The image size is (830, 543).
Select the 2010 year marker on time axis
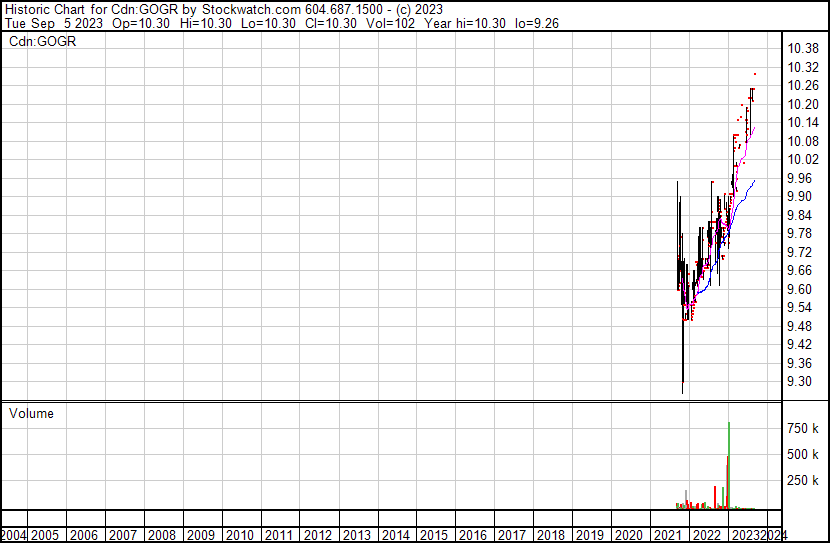click(x=240, y=535)
